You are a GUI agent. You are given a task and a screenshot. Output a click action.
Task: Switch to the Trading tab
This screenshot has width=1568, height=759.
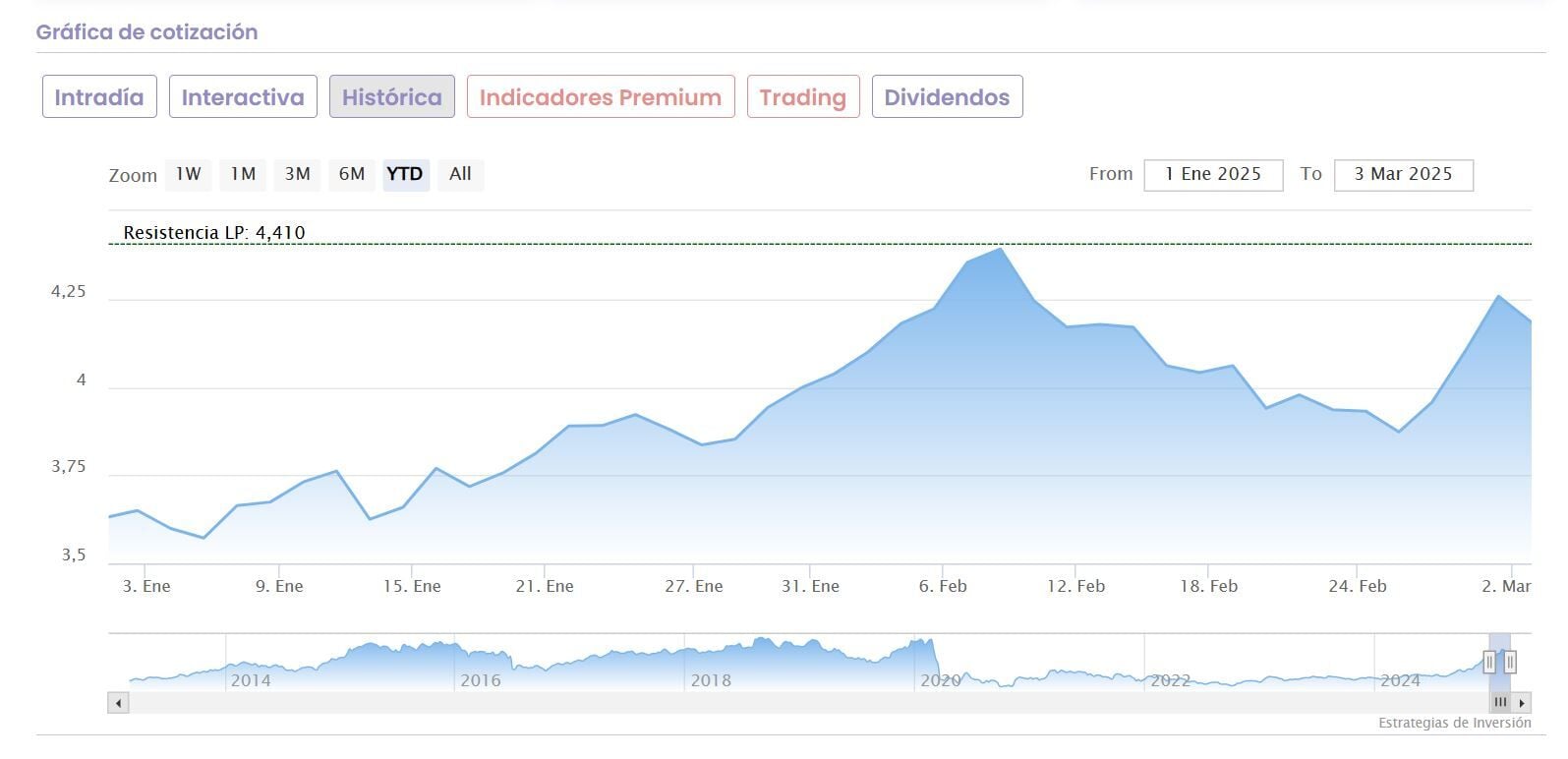803,97
